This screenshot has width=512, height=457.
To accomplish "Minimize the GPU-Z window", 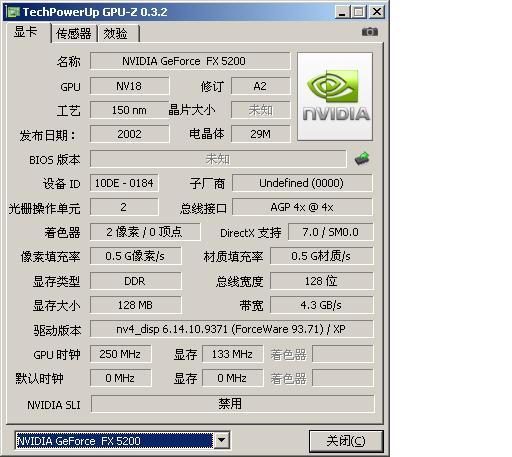I will (342, 12).
